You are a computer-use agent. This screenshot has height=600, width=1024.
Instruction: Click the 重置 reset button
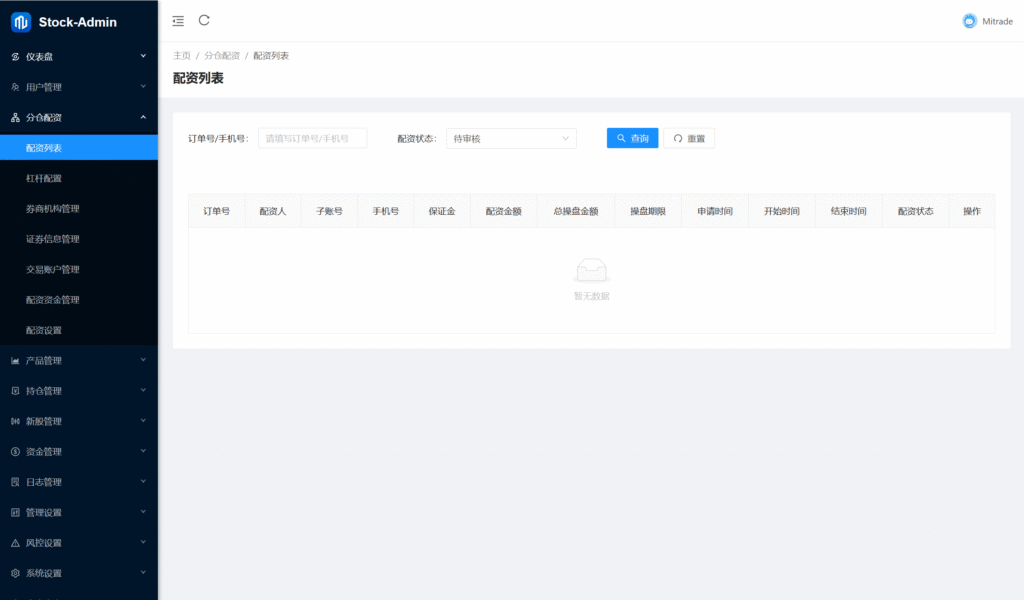(689, 139)
